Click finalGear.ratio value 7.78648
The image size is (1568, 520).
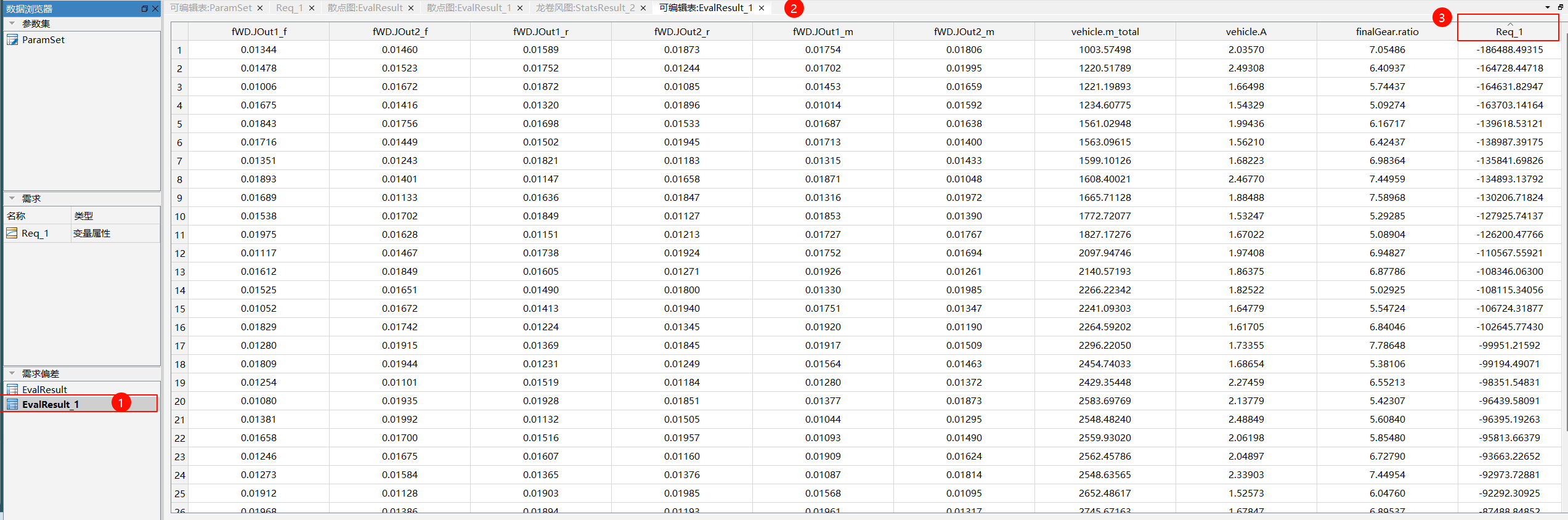[x=1387, y=345]
